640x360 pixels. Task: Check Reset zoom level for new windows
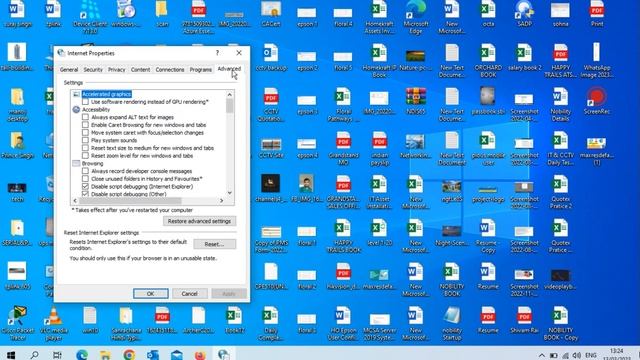pyautogui.click(x=85, y=156)
